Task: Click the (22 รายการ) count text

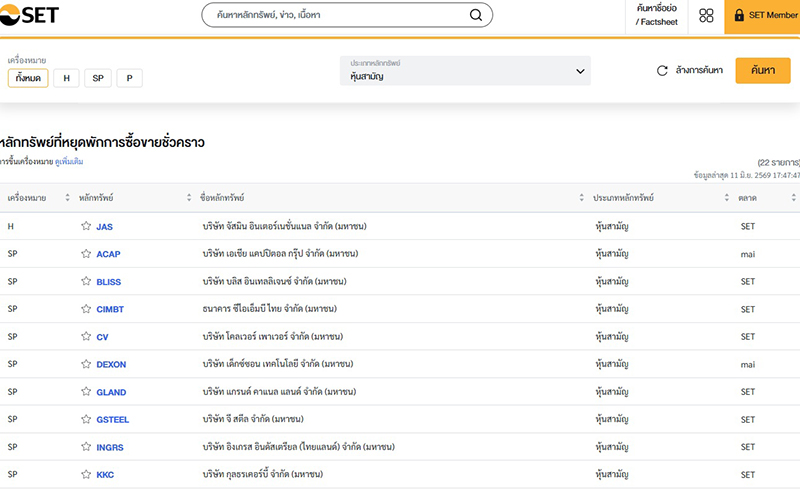Action: coord(779,163)
